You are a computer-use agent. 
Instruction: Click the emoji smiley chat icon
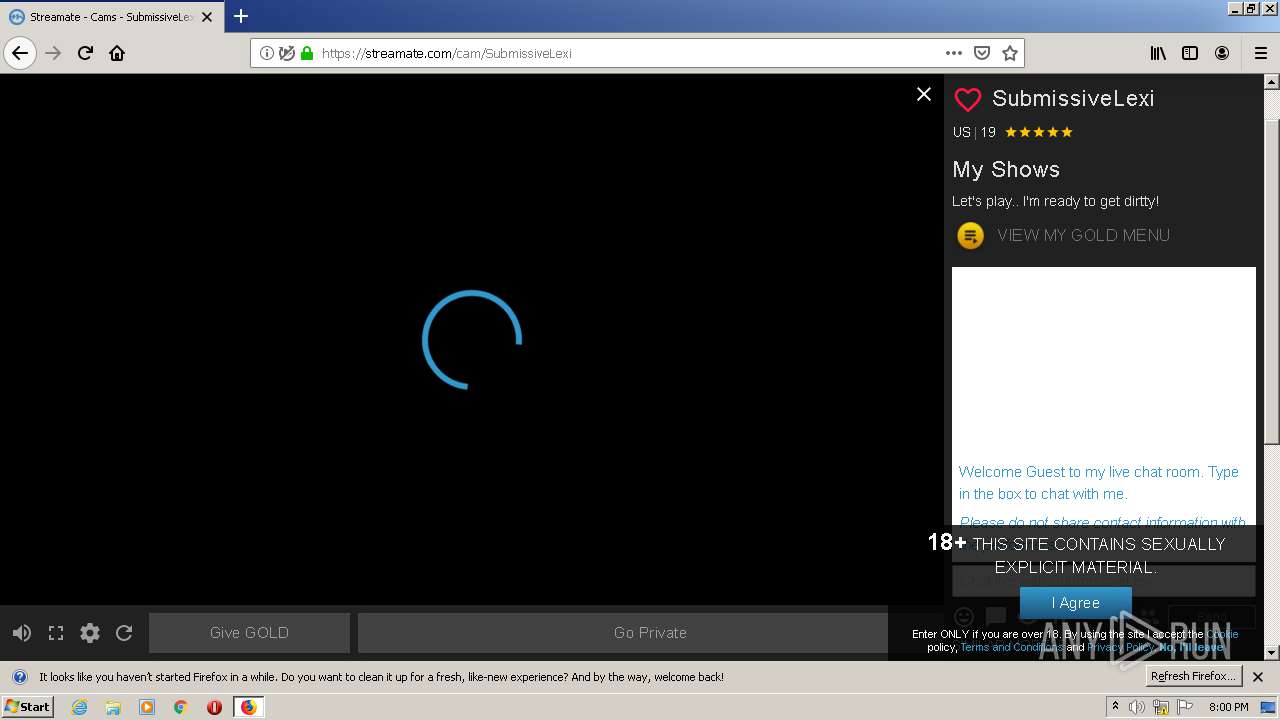pyautogui.click(x=964, y=616)
